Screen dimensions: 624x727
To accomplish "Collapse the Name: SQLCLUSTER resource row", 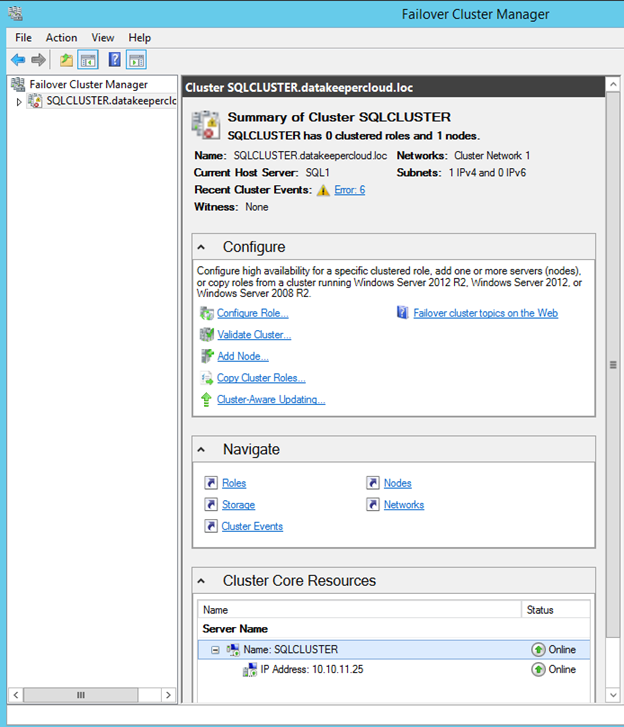I will 215,650.
